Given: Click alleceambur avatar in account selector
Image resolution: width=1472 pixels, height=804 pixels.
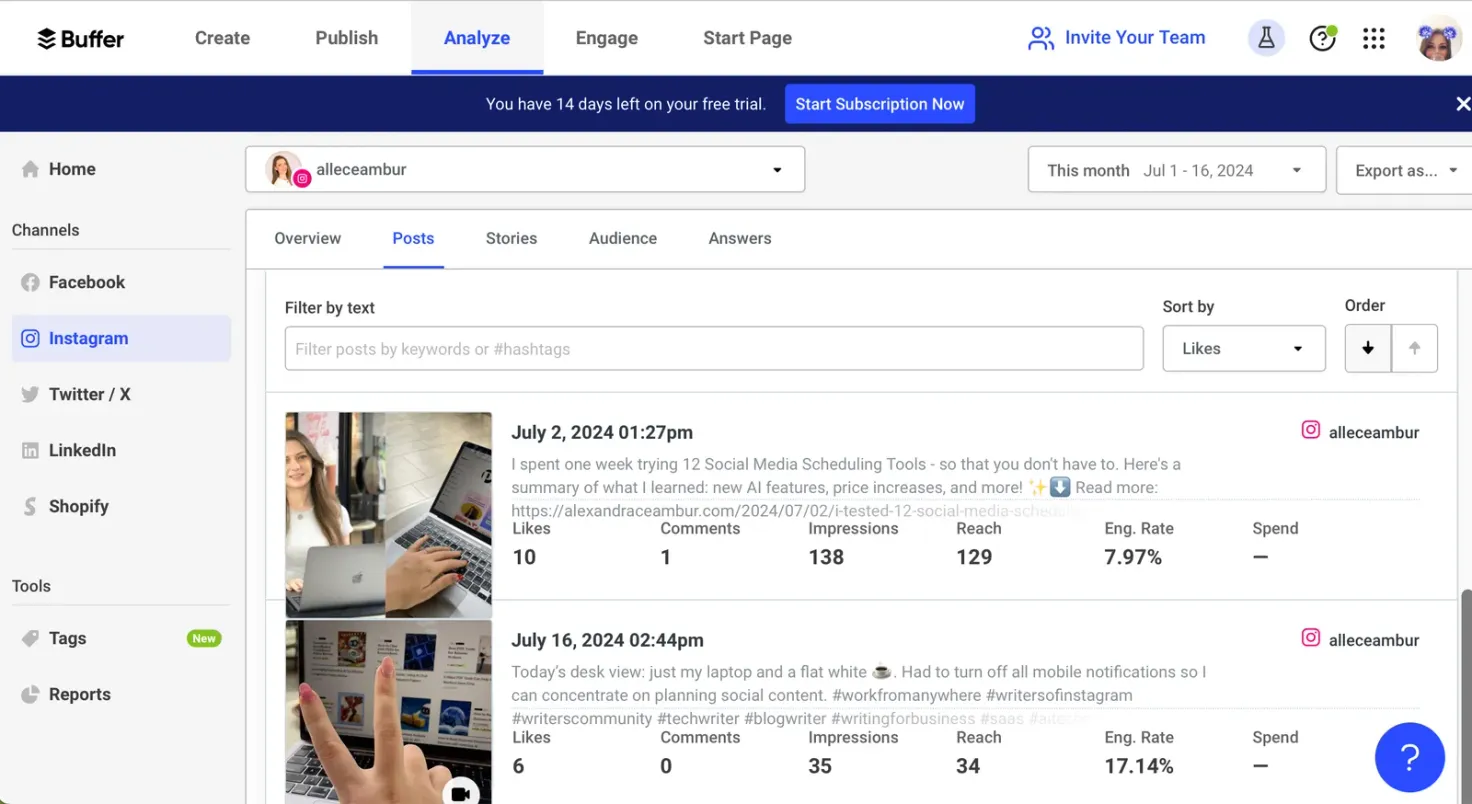Looking at the screenshot, I should [284, 169].
